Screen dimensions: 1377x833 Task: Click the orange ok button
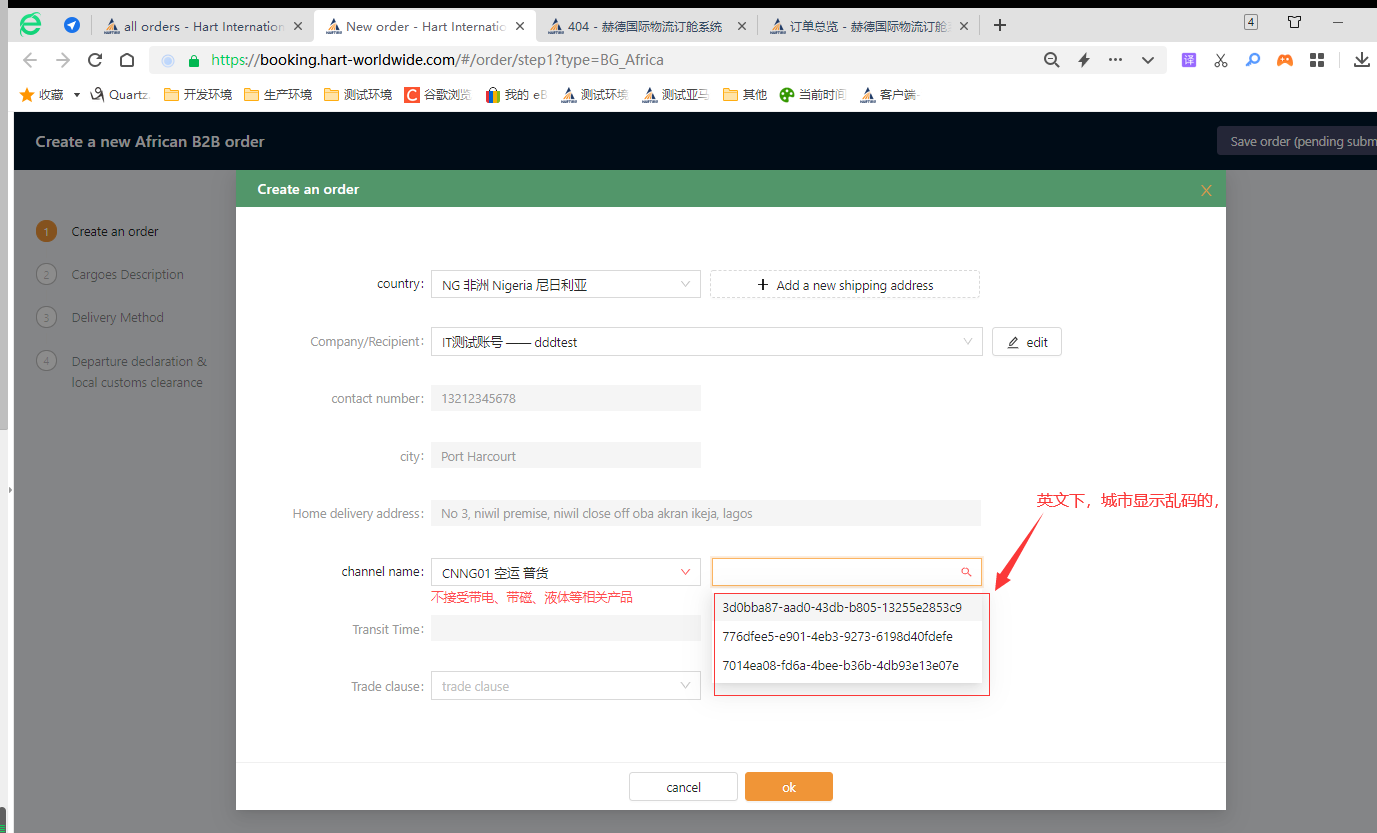(x=788, y=787)
